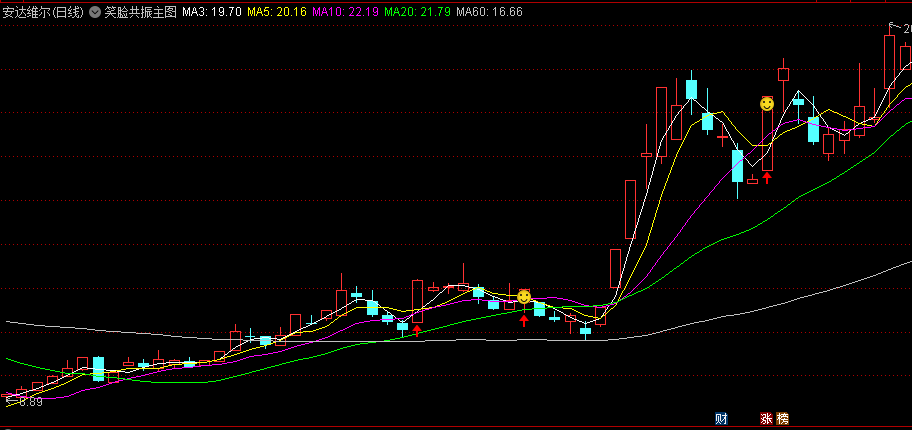The width and height of the screenshot is (912, 430).
Task: Open the dropdown arrow beside 笑脸共振主图
Action: tap(95, 12)
